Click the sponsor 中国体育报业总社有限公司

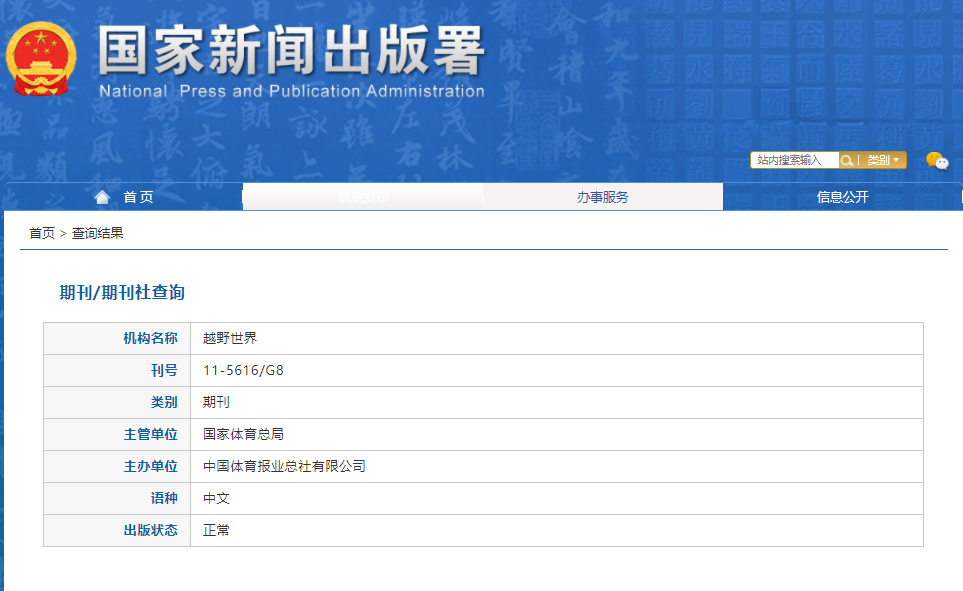pyautogui.click(x=284, y=466)
